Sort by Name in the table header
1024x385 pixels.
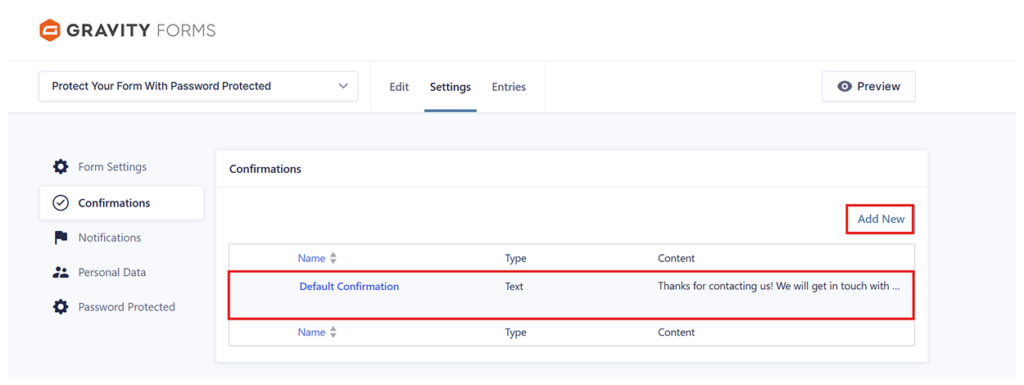coord(312,258)
